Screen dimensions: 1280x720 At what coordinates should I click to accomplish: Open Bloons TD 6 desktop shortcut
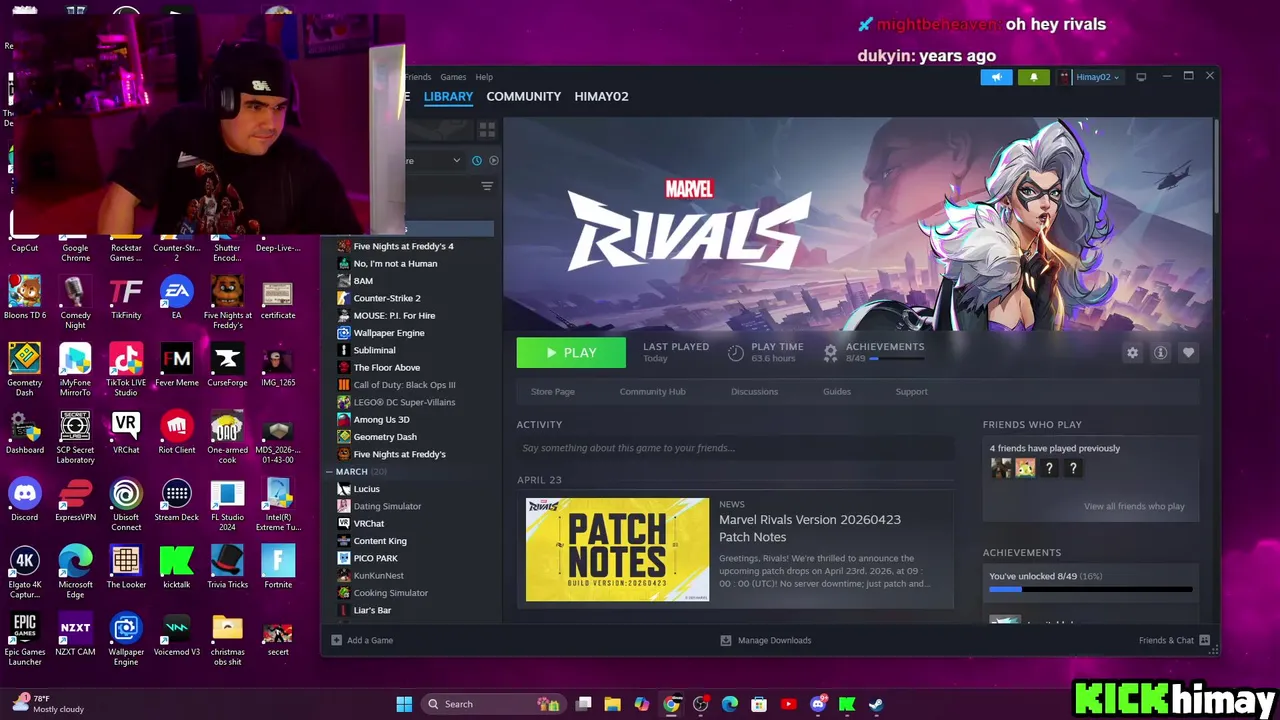(25, 297)
